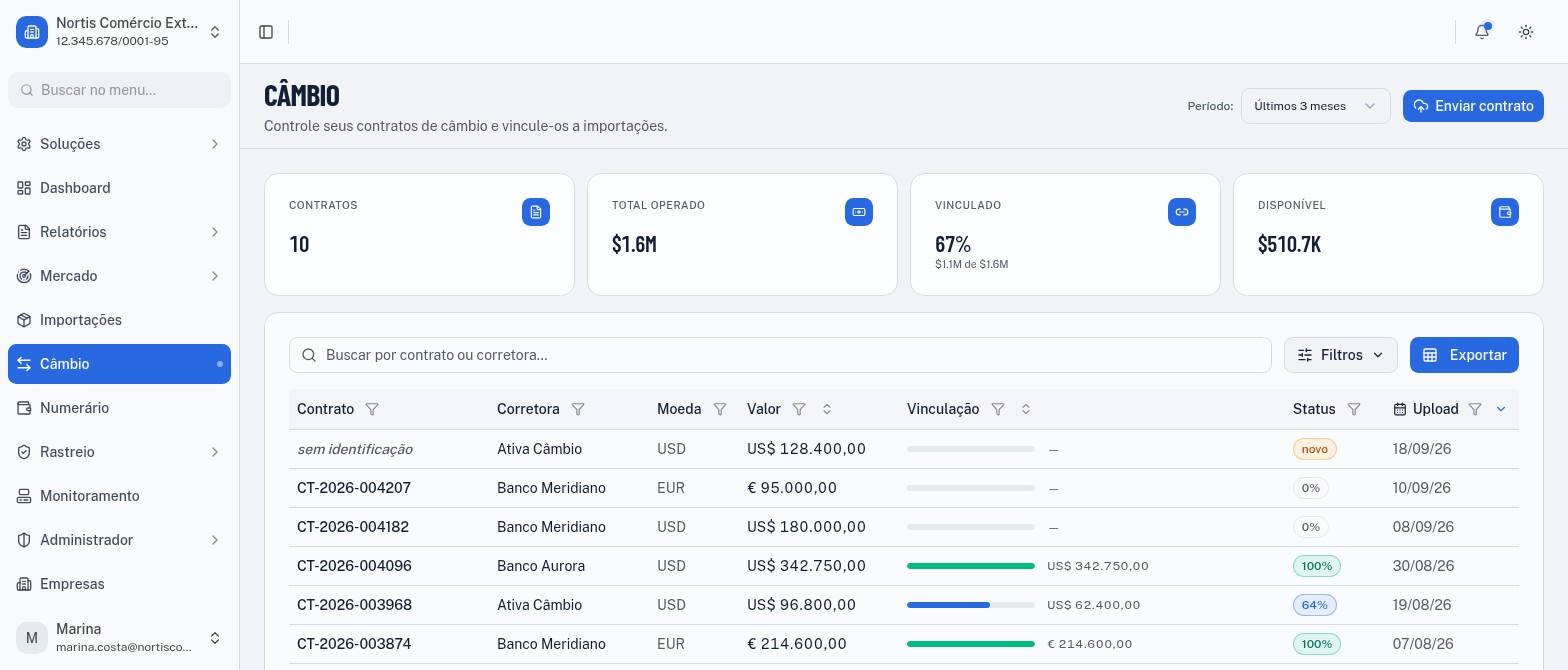Open Importações in the sidebar
This screenshot has height=670, width=1568.
(119, 320)
